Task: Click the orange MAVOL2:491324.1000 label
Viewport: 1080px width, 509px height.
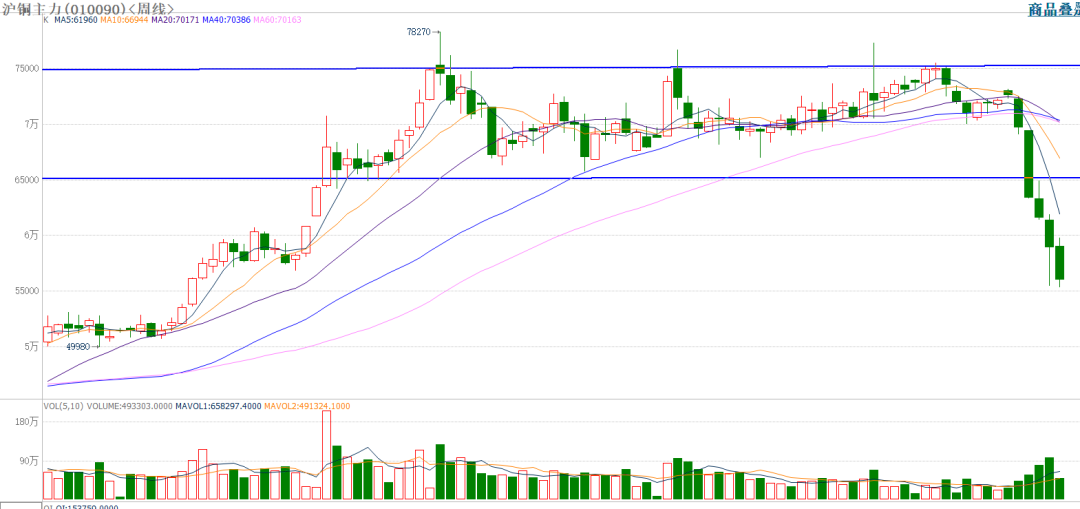Action: pyautogui.click(x=307, y=406)
